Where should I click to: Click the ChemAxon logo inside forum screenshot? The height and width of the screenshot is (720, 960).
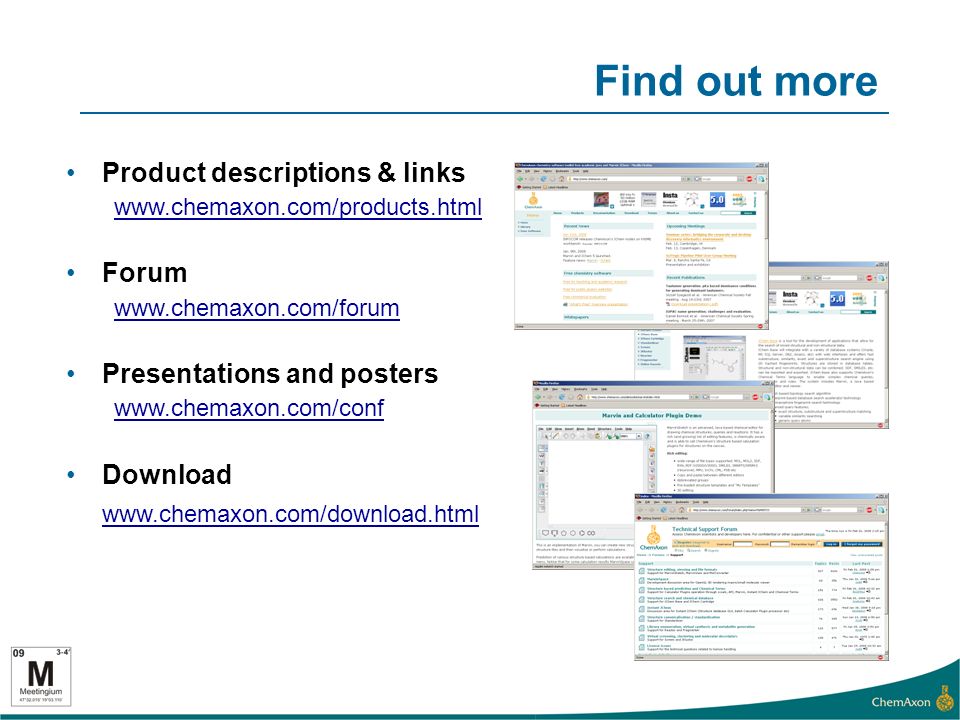653,538
